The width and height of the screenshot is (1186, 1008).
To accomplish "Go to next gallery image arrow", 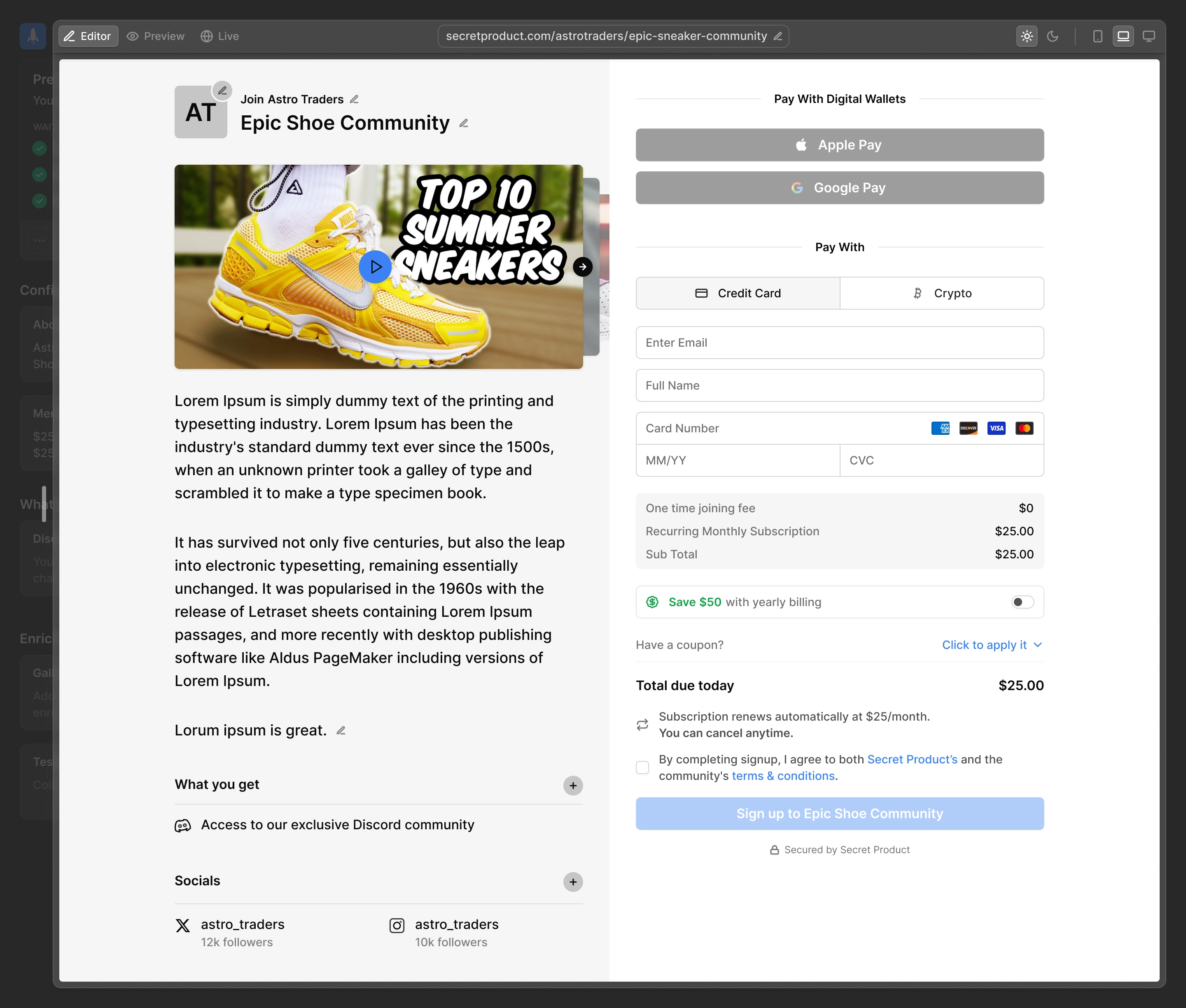I will (582, 267).
